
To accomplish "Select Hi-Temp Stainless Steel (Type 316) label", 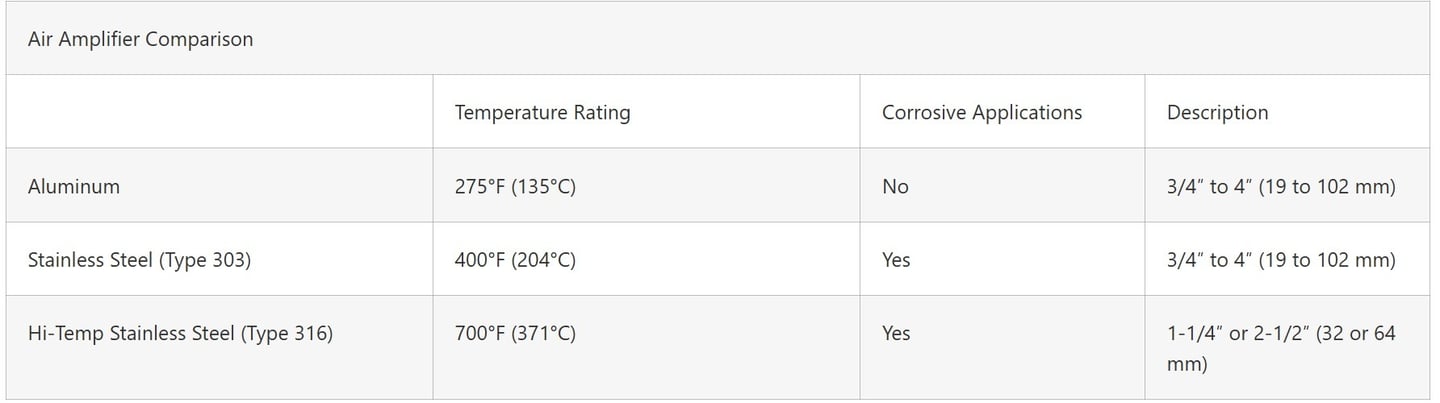I will (180, 333).
